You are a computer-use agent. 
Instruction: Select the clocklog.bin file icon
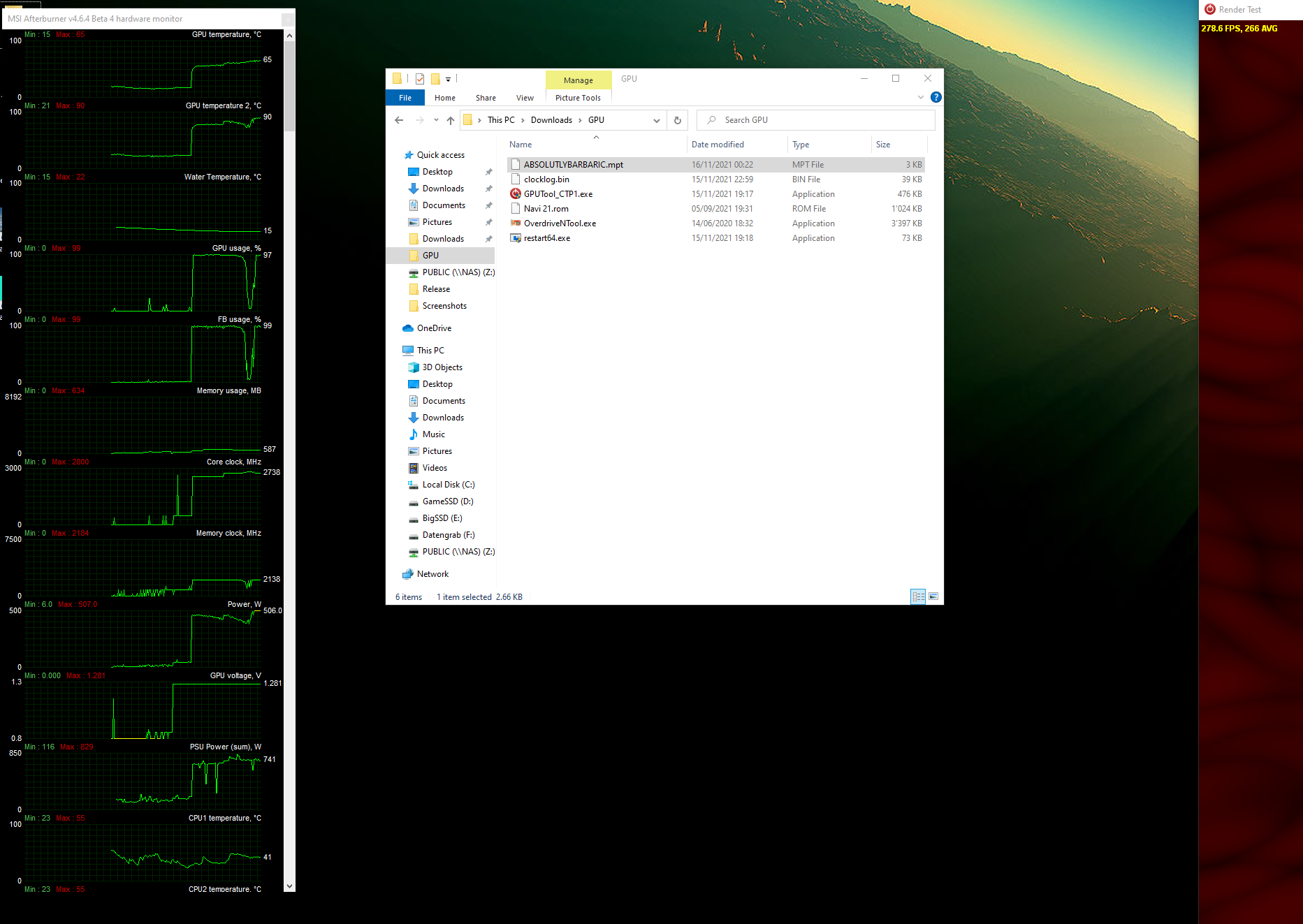(x=516, y=179)
